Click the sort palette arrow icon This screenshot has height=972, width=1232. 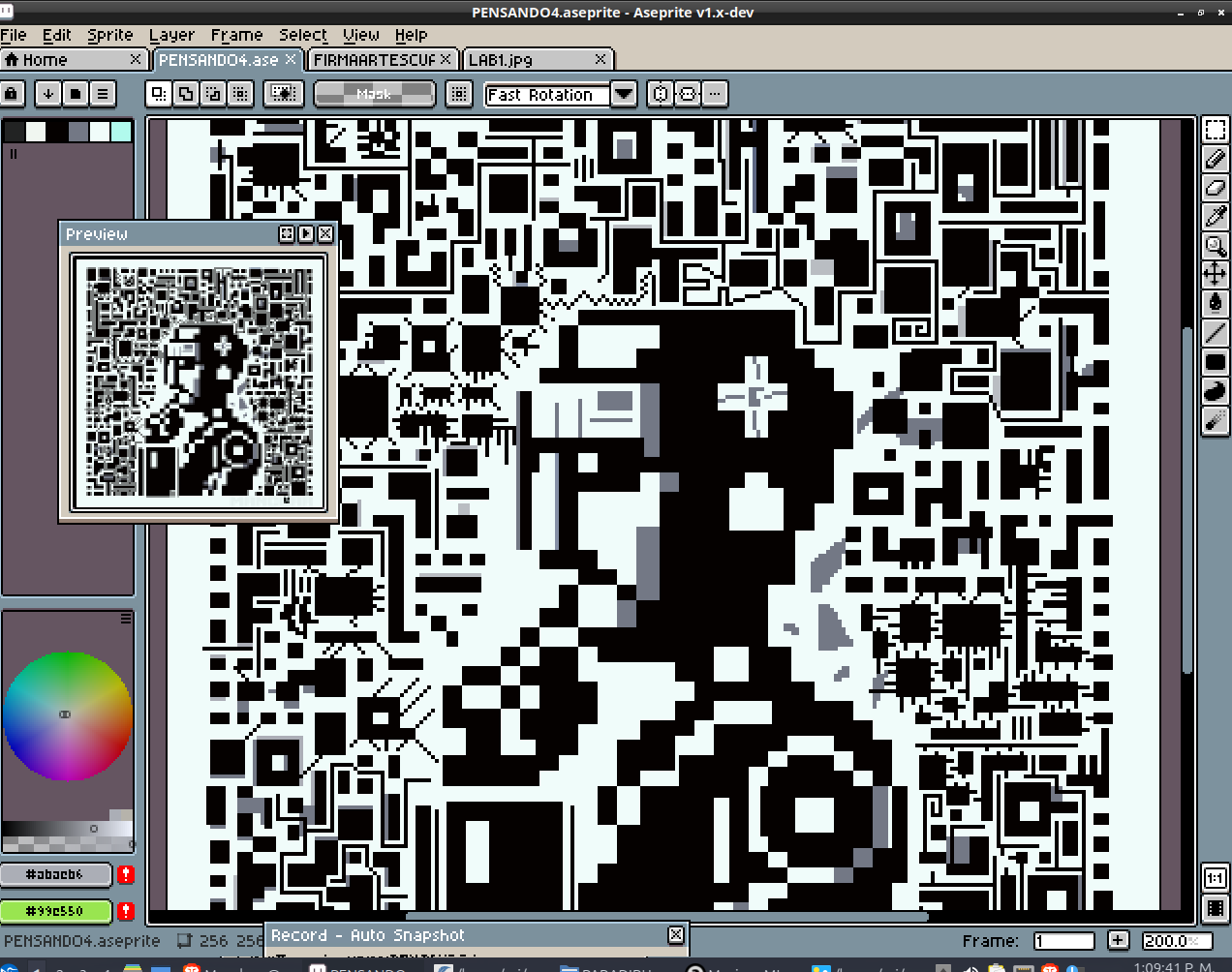tap(47, 94)
